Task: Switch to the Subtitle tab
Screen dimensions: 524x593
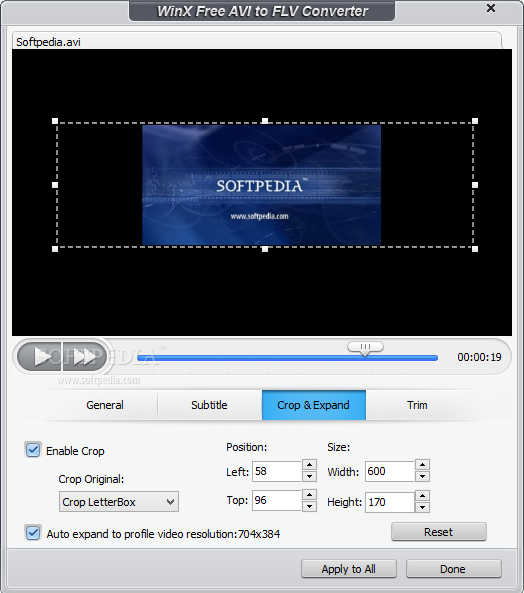Action: pos(209,405)
